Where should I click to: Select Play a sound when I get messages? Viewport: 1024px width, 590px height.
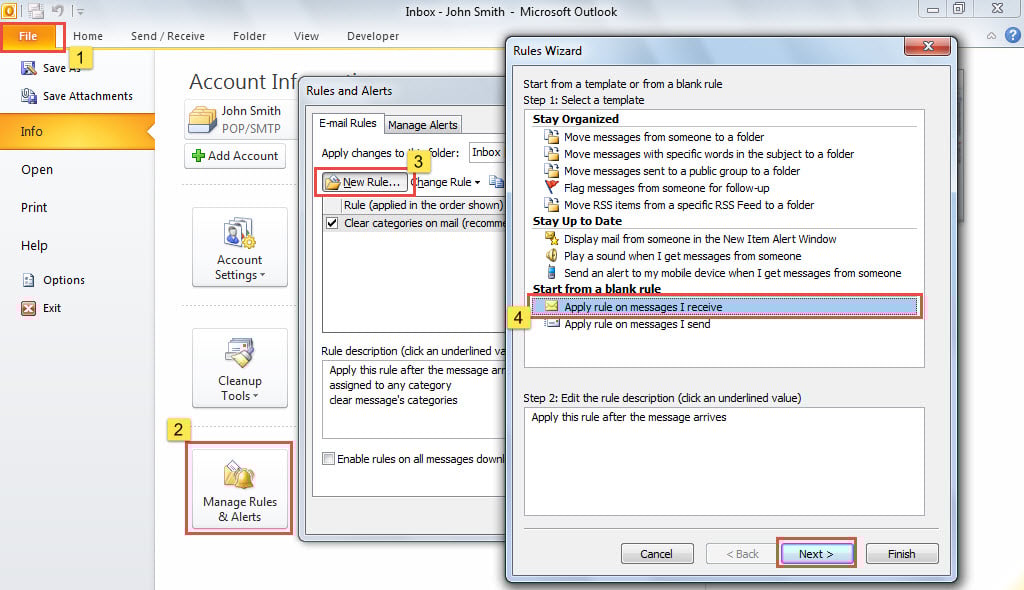pos(682,255)
